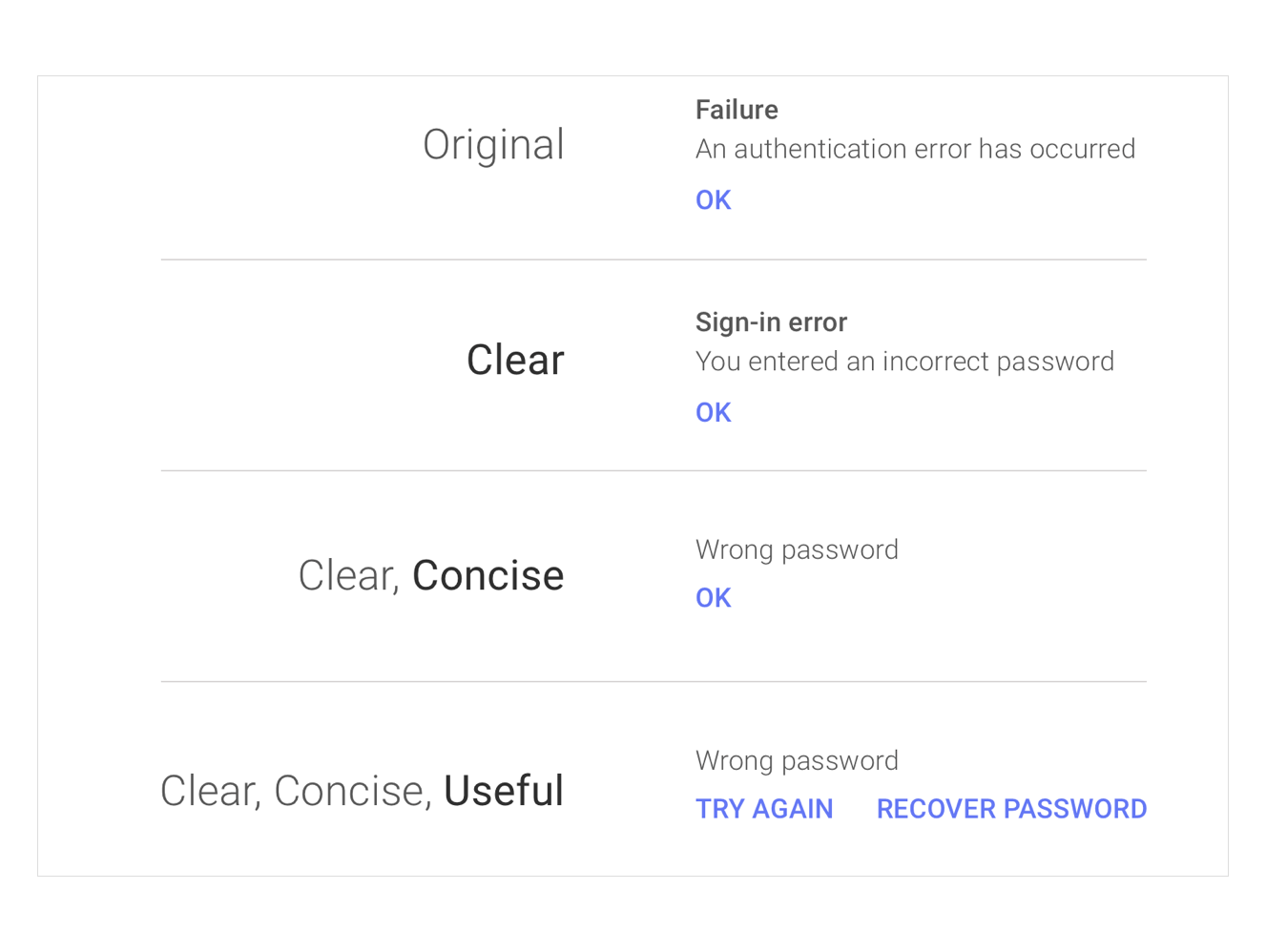Click OK under Sign-in error message
Screen dimensions: 1266x952
point(713,413)
